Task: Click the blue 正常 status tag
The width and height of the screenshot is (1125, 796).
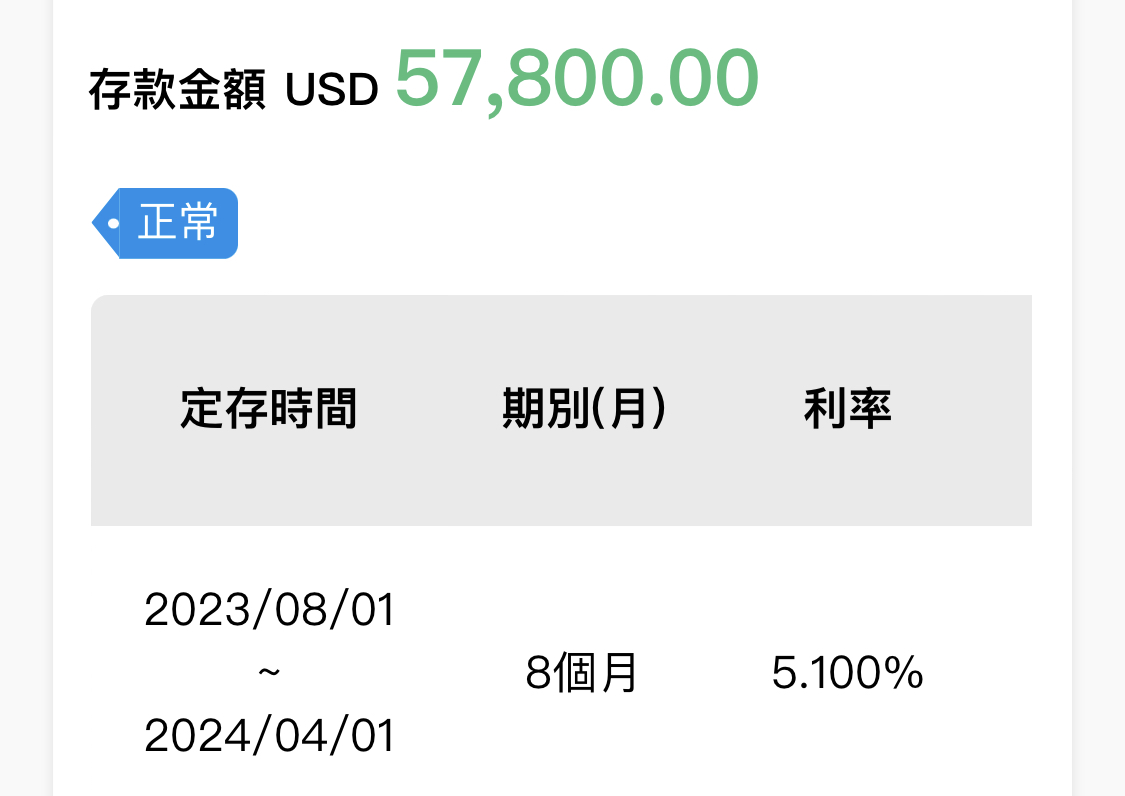Action: pos(177,223)
